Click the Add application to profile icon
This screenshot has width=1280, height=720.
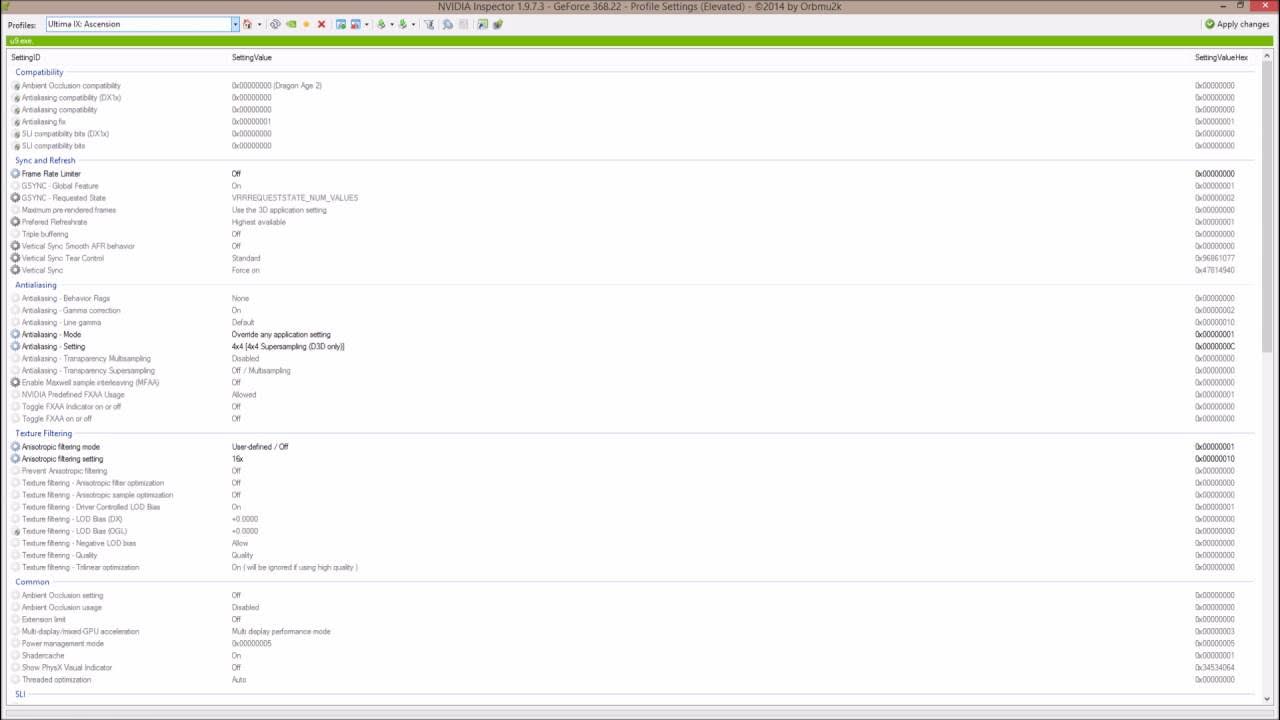(x=341, y=24)
